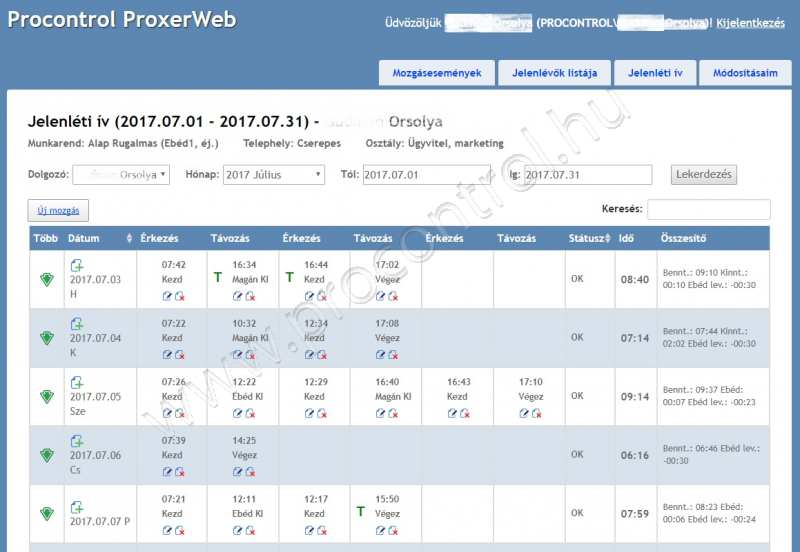
Task: Expand details for 2017.07.04 row
Action: pyautogui.click(x=47, y=338)
